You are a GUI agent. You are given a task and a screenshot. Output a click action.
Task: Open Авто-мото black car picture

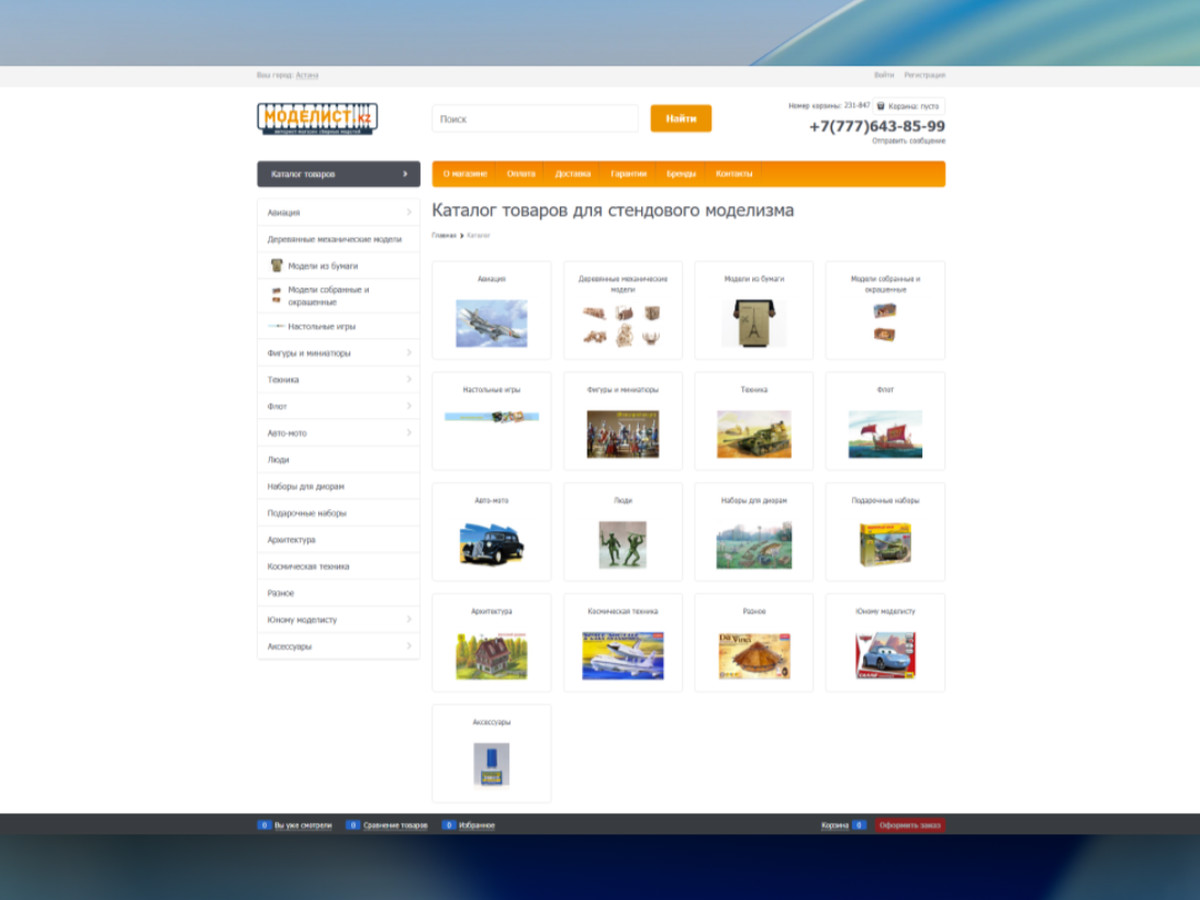(491, 544)
